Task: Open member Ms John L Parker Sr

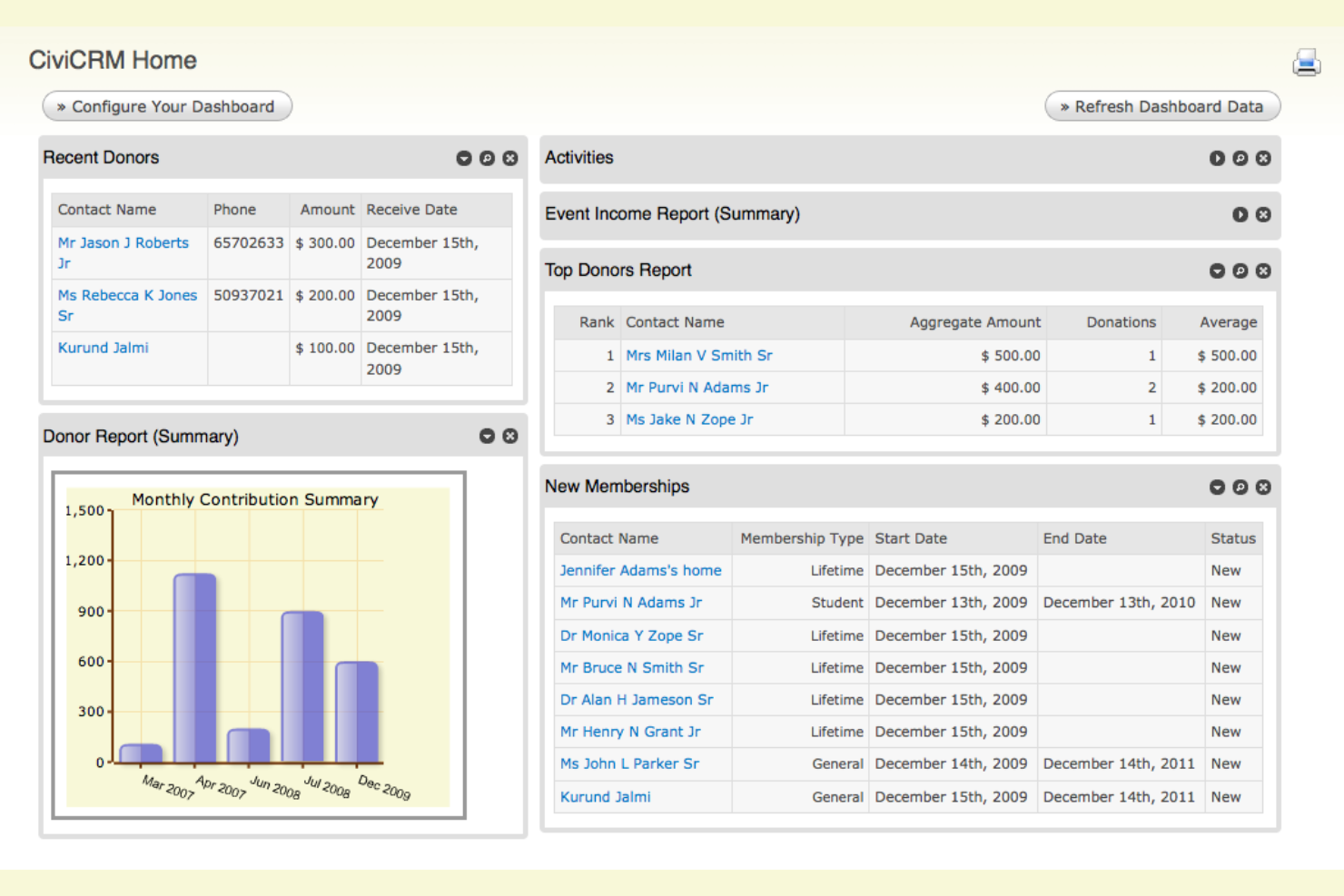Action: coord(629,764)
